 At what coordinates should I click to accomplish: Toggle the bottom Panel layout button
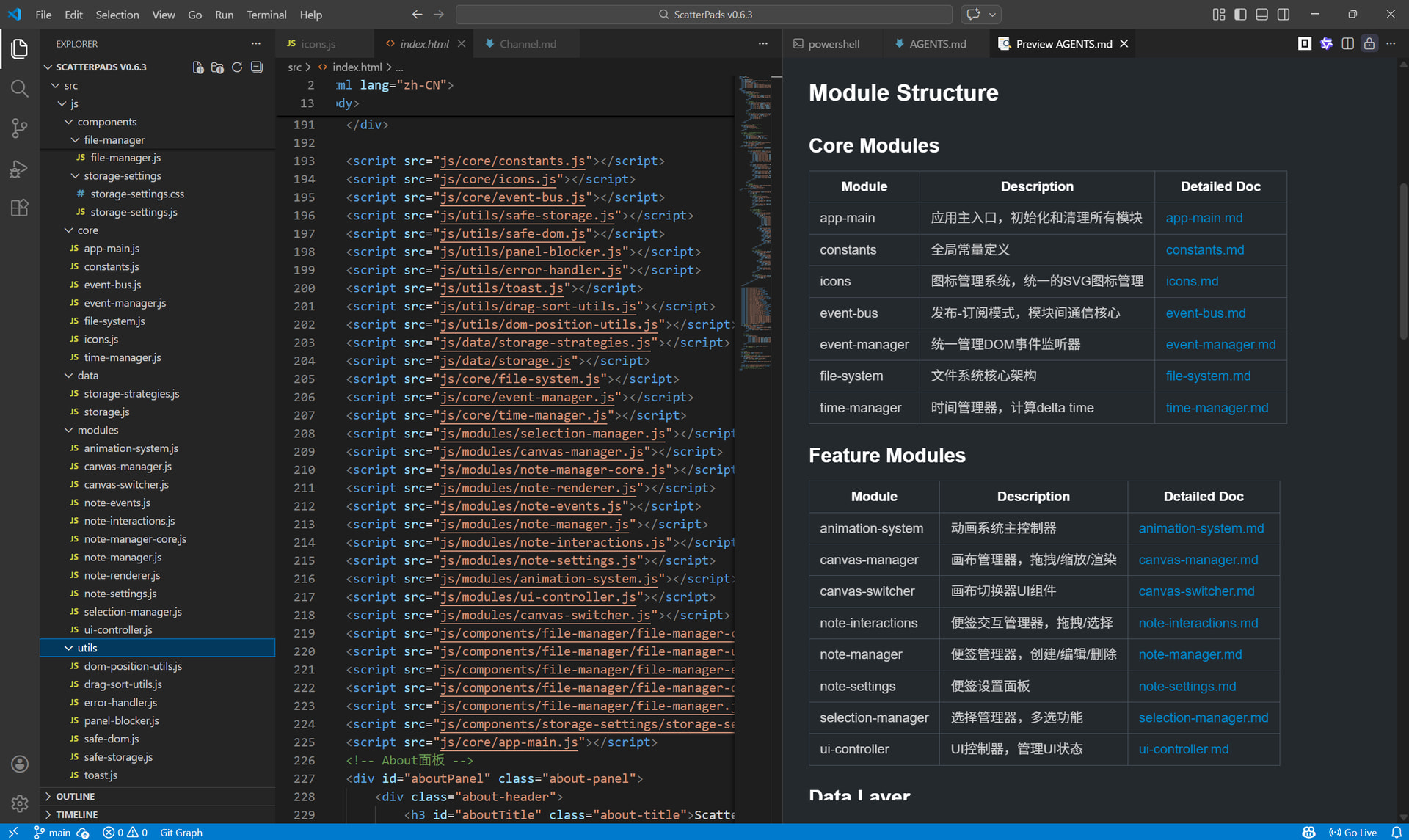(x=1261, y=15)
